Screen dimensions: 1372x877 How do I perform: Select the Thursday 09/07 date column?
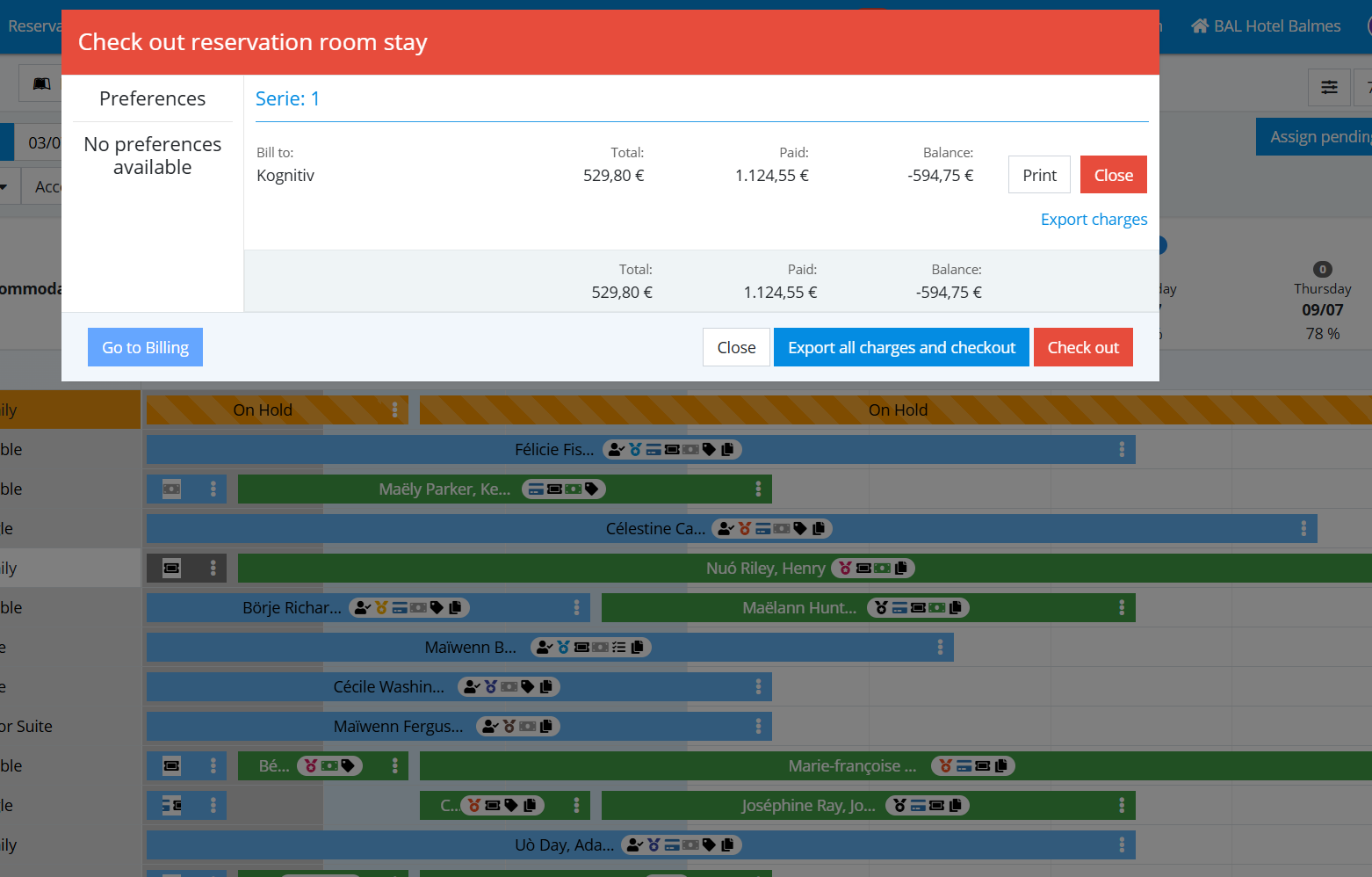(1322, 301)
